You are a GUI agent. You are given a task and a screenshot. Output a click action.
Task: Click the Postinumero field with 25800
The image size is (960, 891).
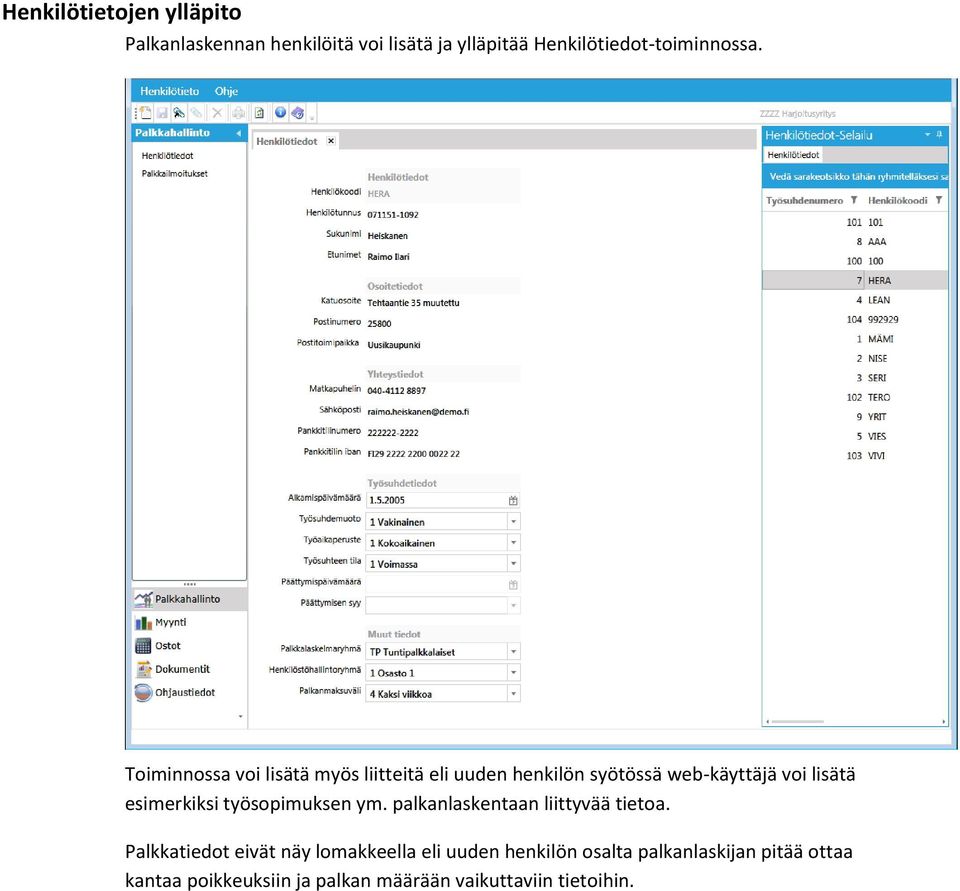pos(443,323)
